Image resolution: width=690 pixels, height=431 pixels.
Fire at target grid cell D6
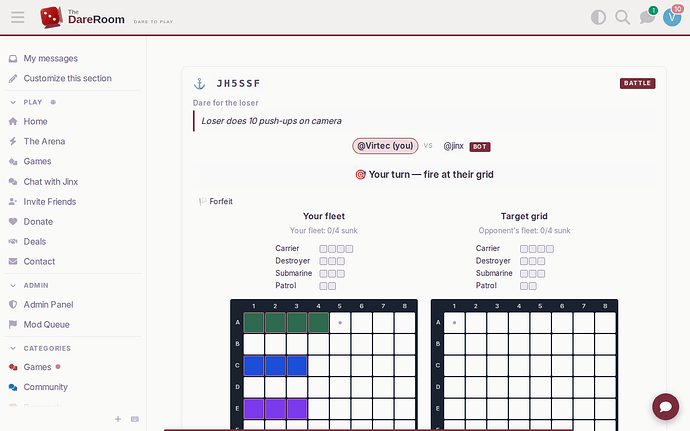click(x=562, y=387)
